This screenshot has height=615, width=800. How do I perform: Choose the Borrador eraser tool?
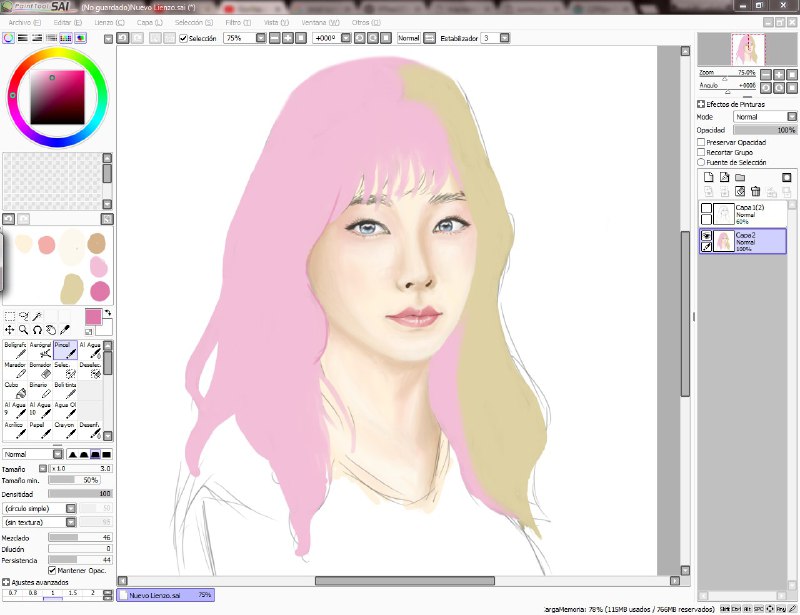pyautogui.click(x=40, y=370)
